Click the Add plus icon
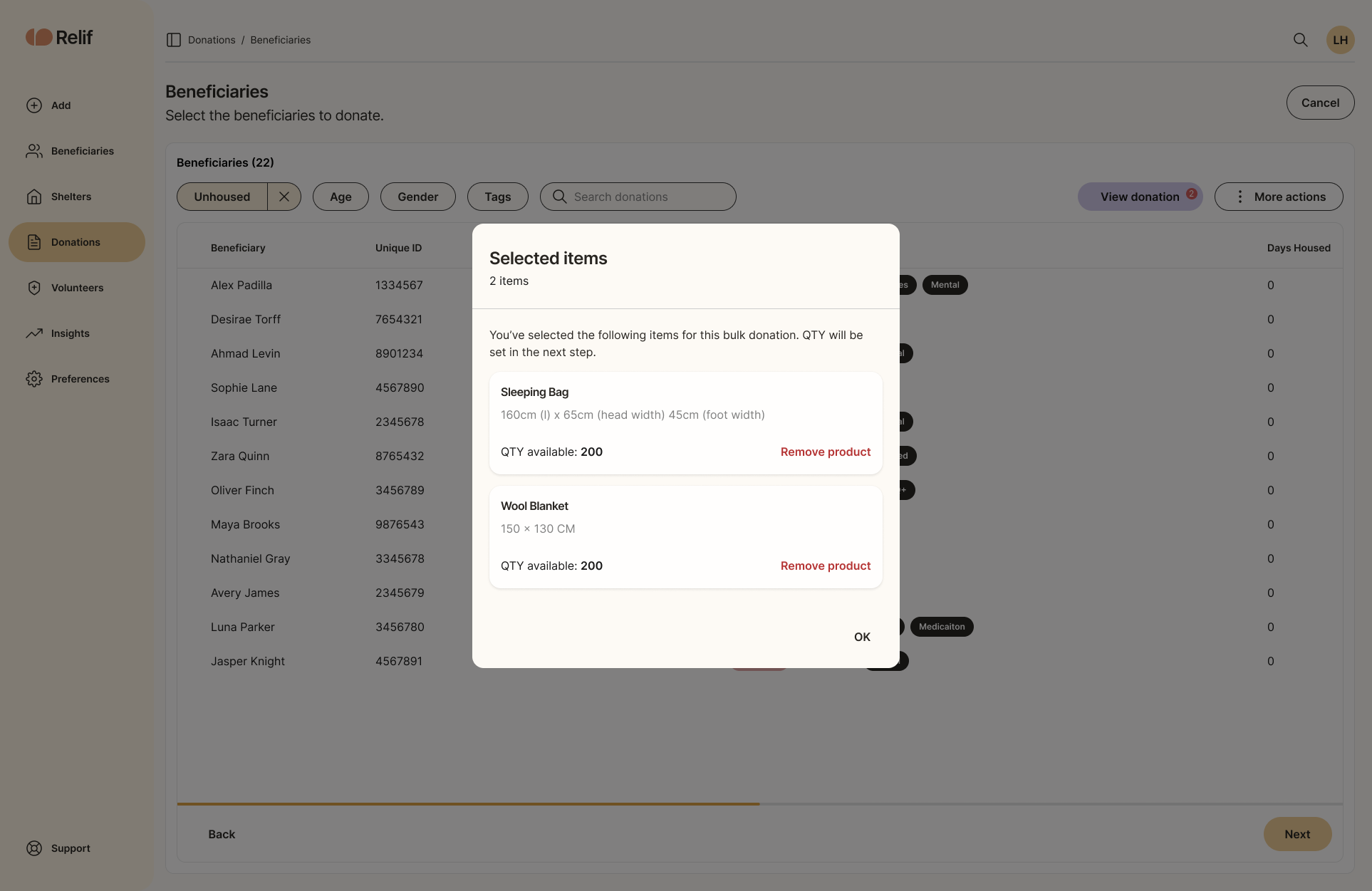This screenshot has height=891, width=1372. (34, 105)
